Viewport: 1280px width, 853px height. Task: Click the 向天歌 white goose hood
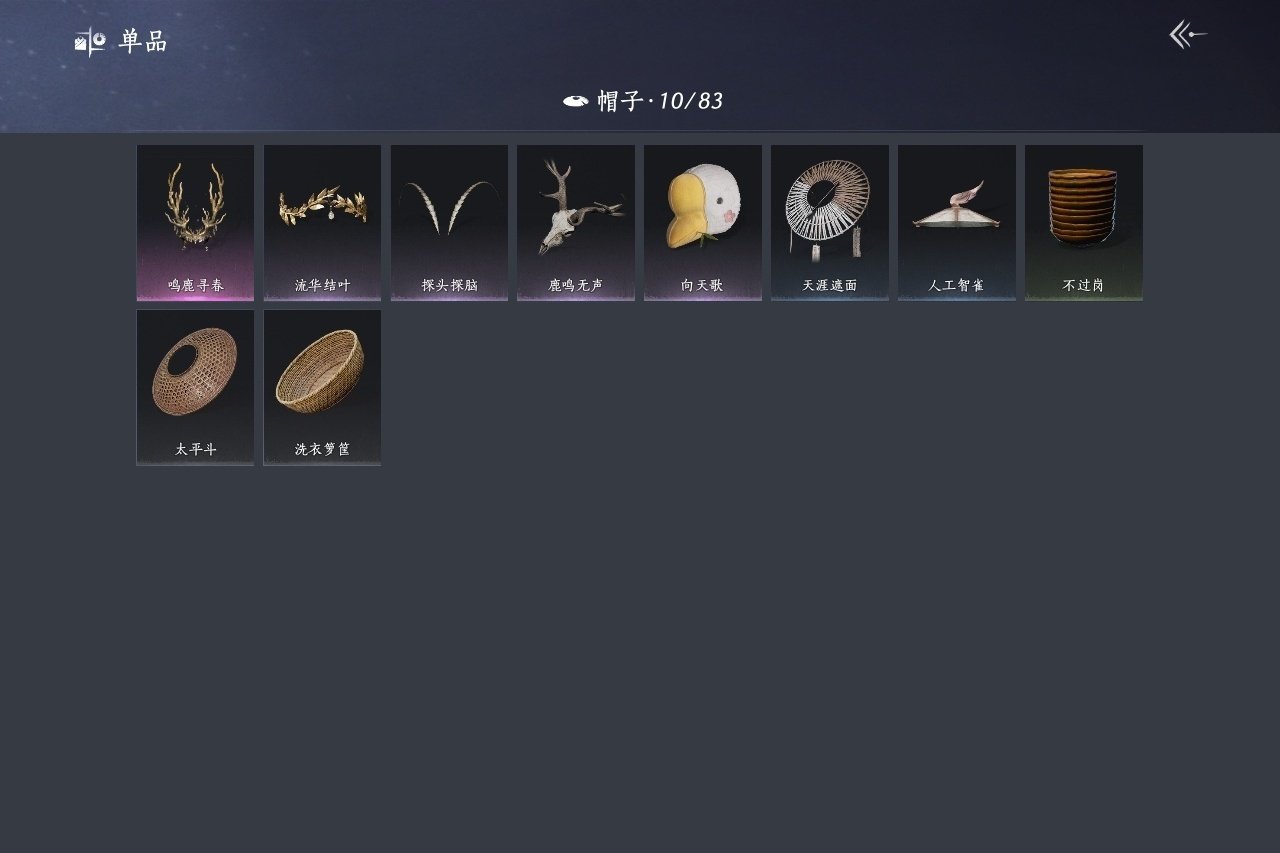[703, 223]
